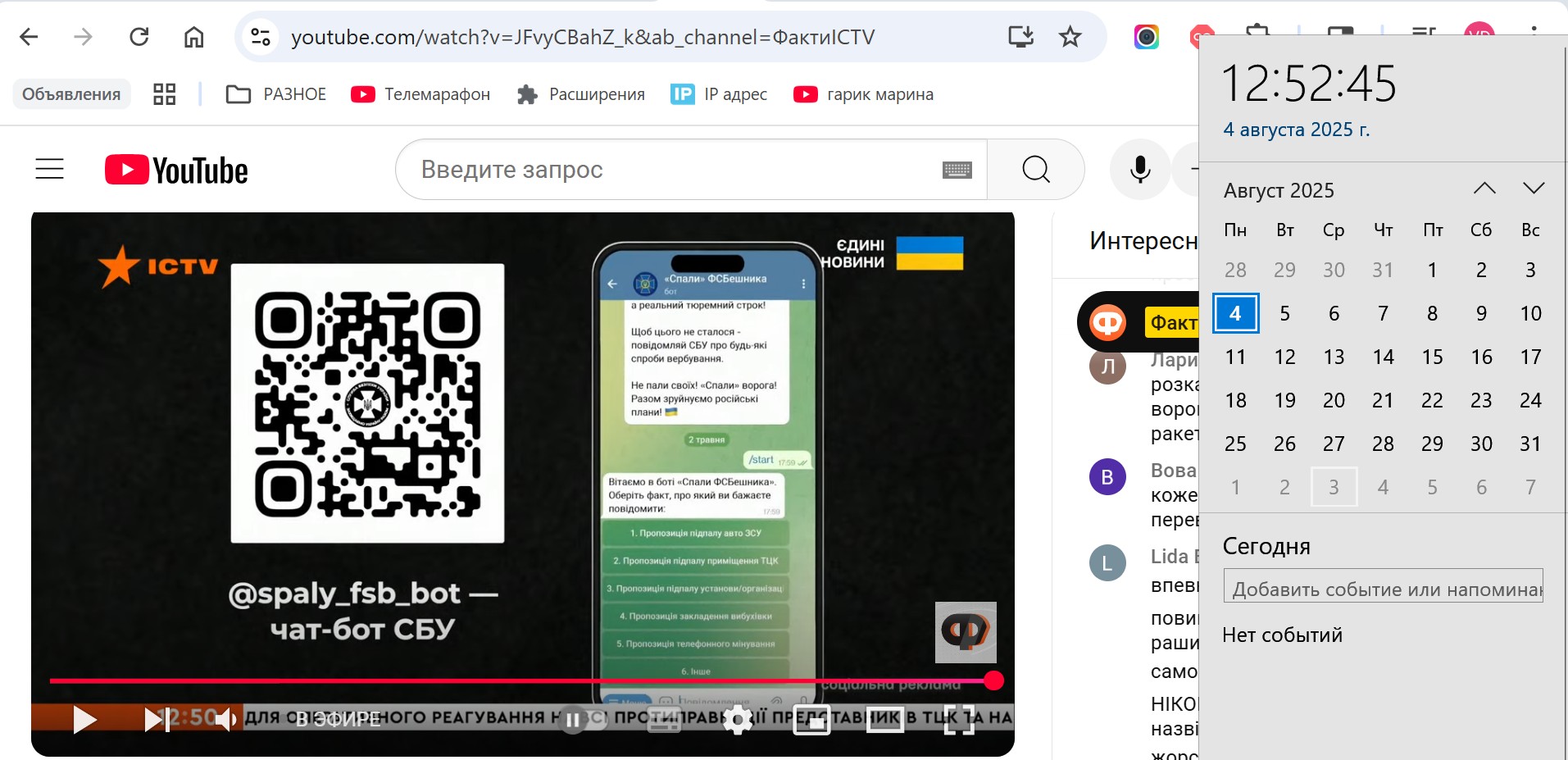1568x760 pixels.
Task: Skip to the next video
Action: point(157,720)
